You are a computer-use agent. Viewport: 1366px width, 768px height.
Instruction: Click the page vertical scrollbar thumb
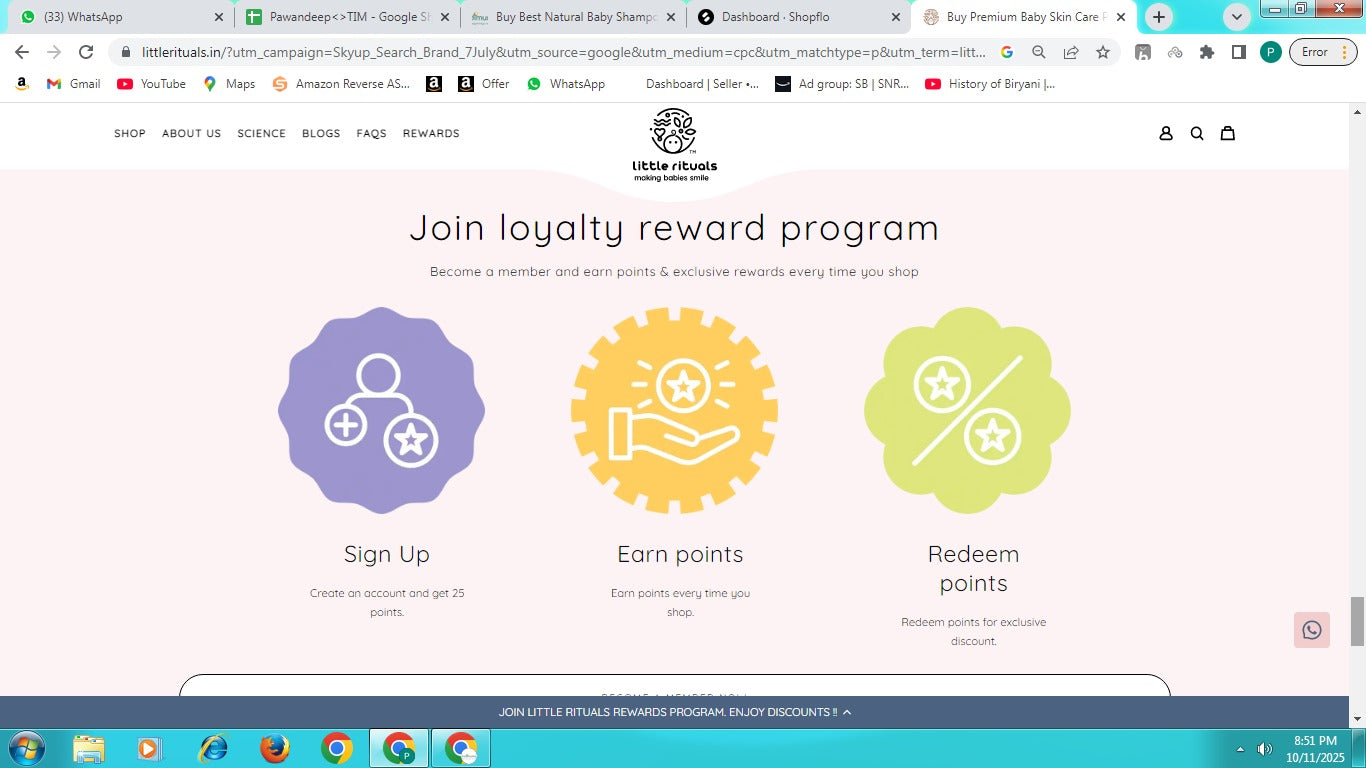(1357, 621)
